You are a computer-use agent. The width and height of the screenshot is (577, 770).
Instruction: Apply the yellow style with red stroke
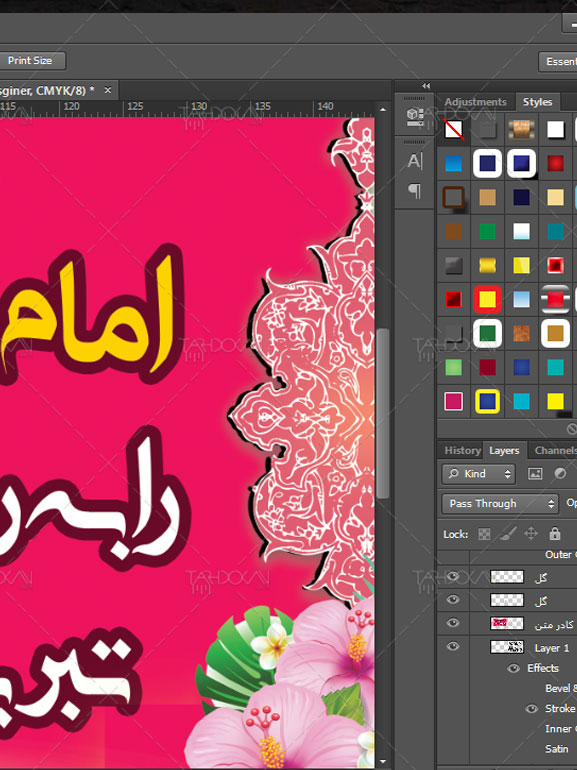pos(487,299)
